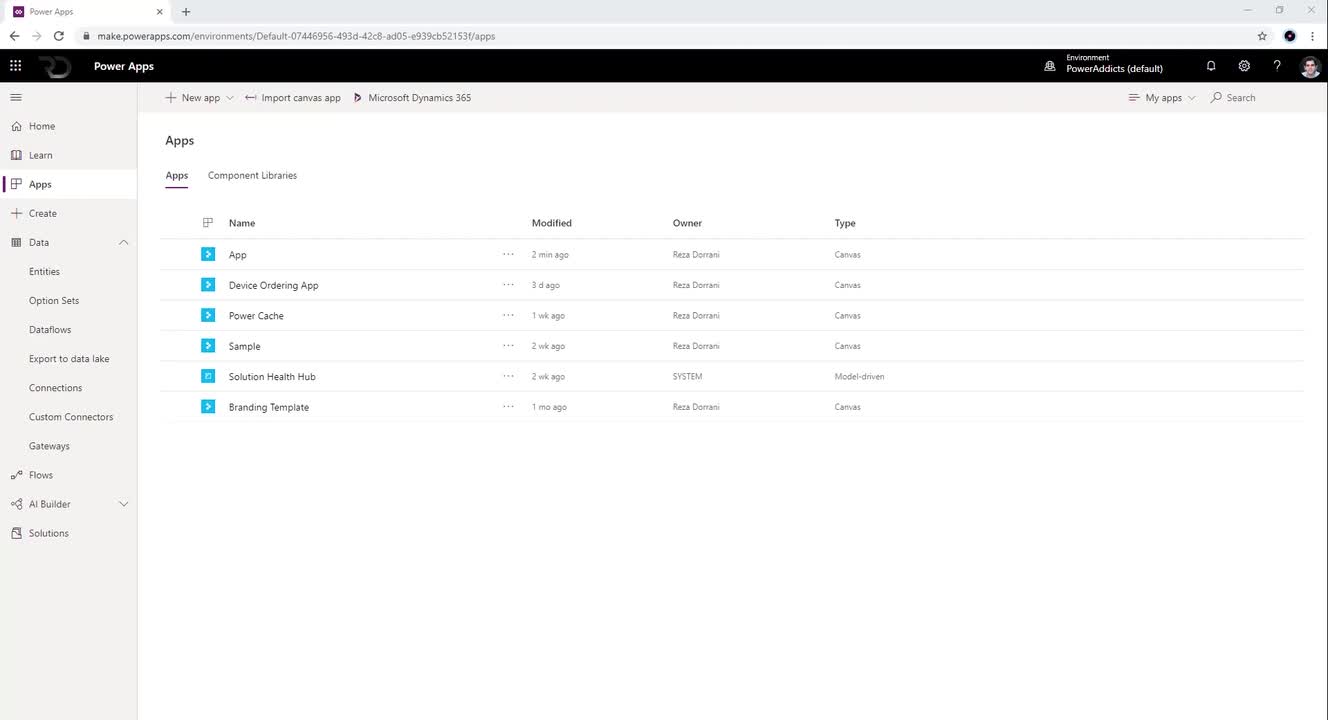
Task: Open more options for Power Cache
Action: click(x=509, y=315)
